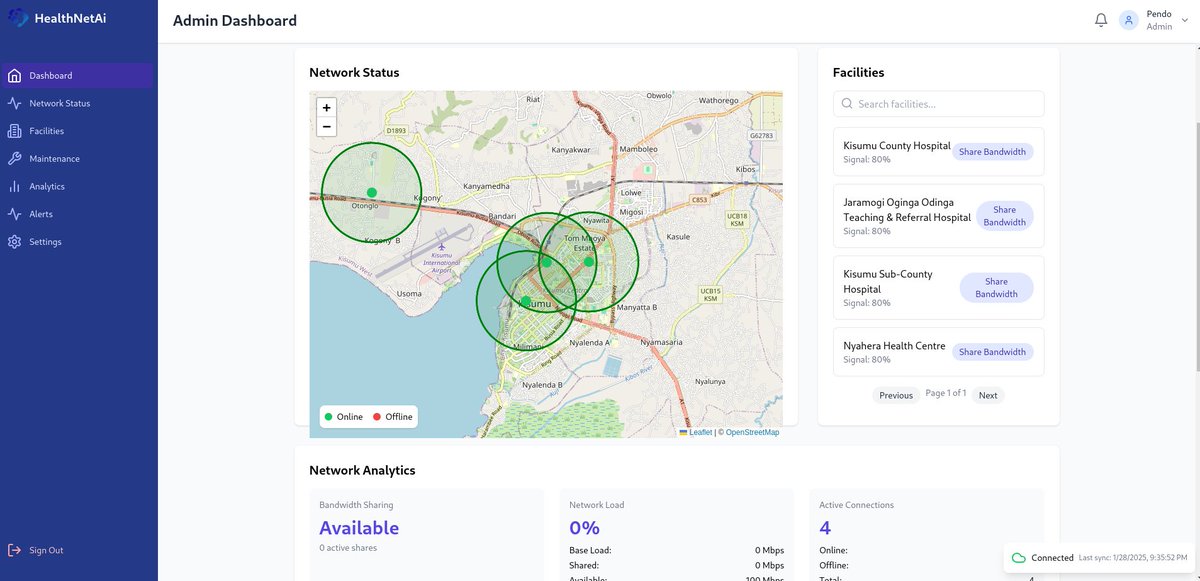This screenshot has width=1200, height=581.
Task: Open Settings in the sidebar
Action: 79,242
